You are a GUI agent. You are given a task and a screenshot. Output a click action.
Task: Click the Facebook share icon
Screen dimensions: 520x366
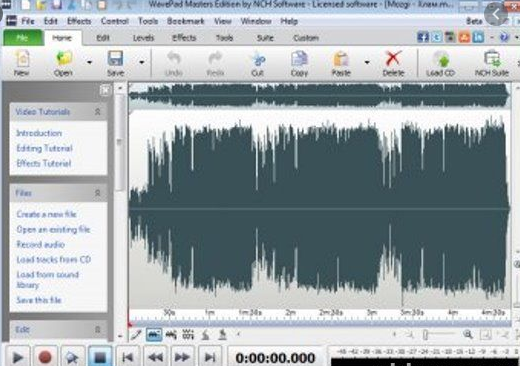pyautogui.click(x=423, y=37)
